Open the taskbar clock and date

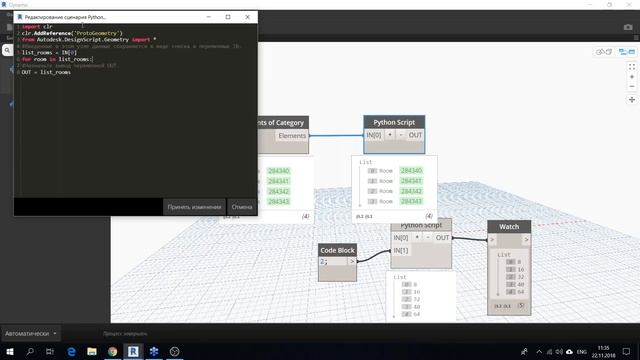(603, 351)
